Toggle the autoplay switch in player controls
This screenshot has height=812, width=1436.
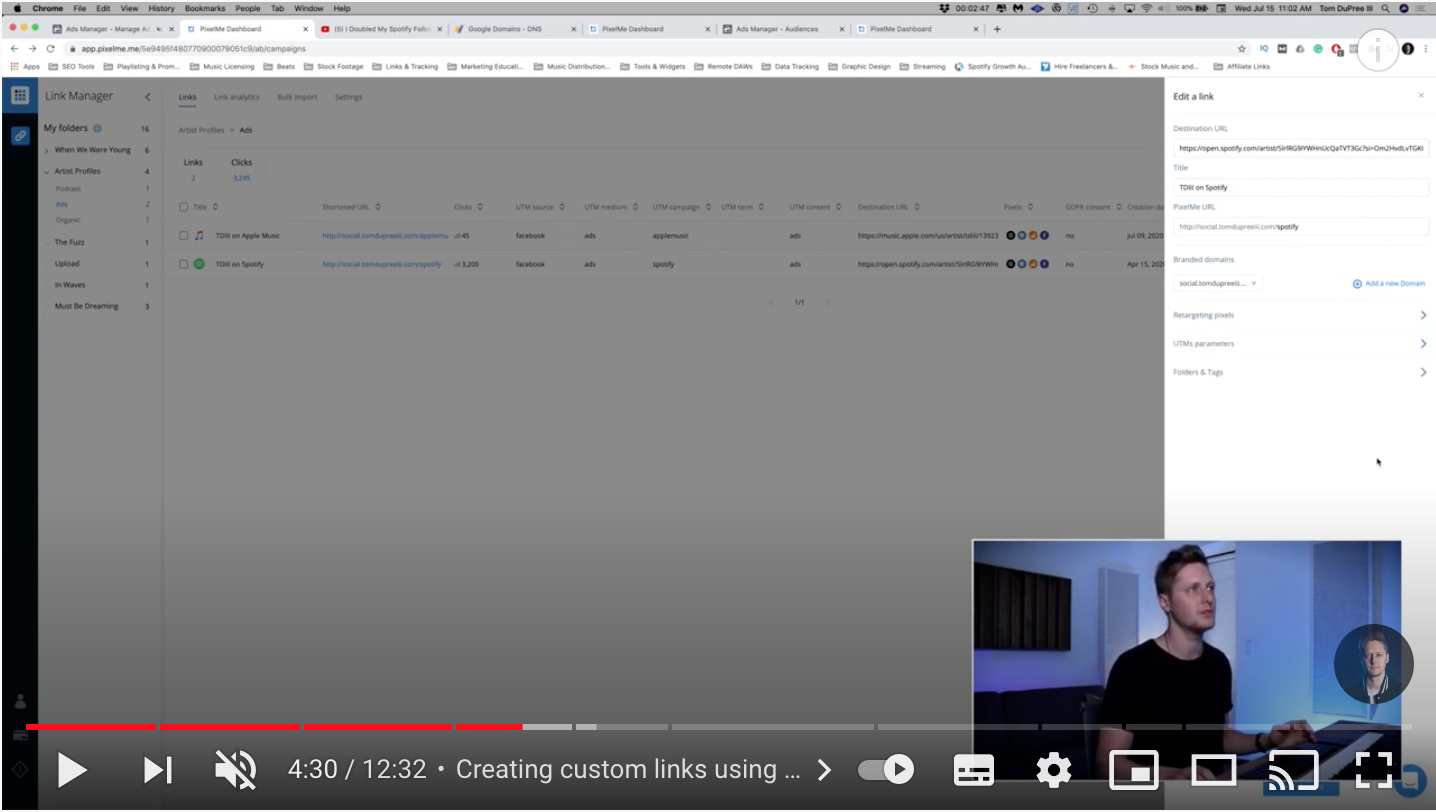886,770
